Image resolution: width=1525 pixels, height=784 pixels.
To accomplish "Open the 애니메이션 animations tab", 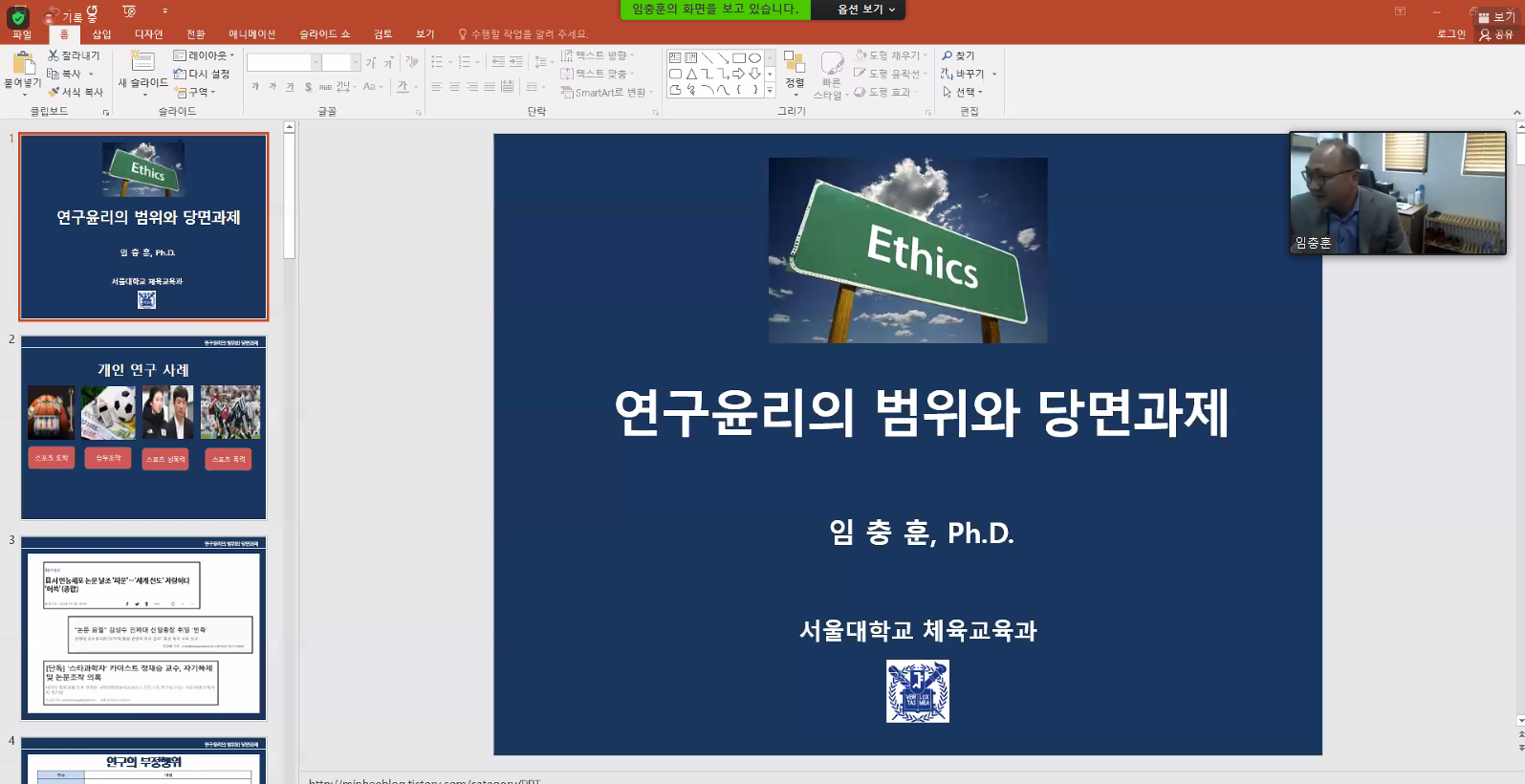I will [252, 34].
